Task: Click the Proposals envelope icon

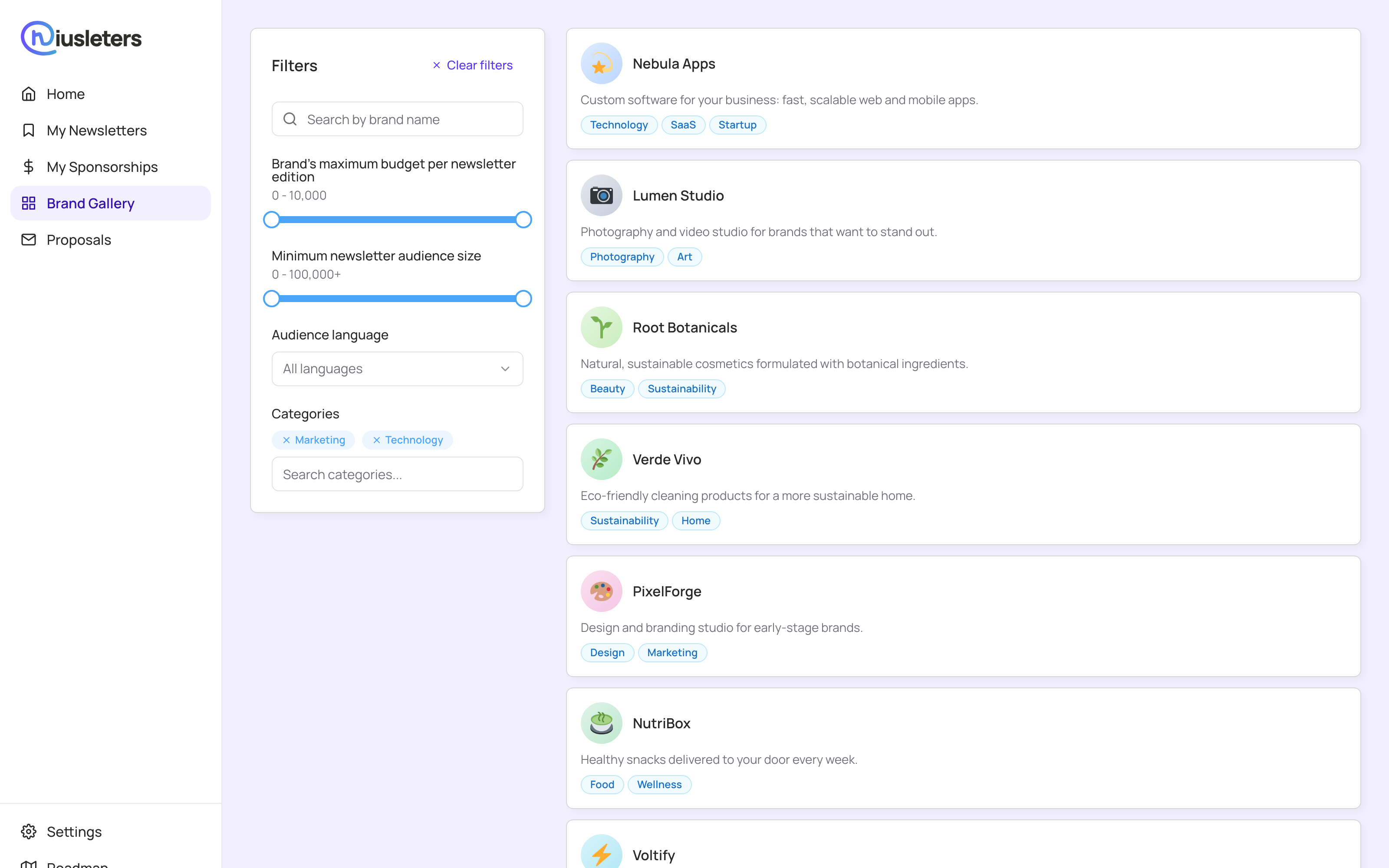Action: [x=29, y=240]
